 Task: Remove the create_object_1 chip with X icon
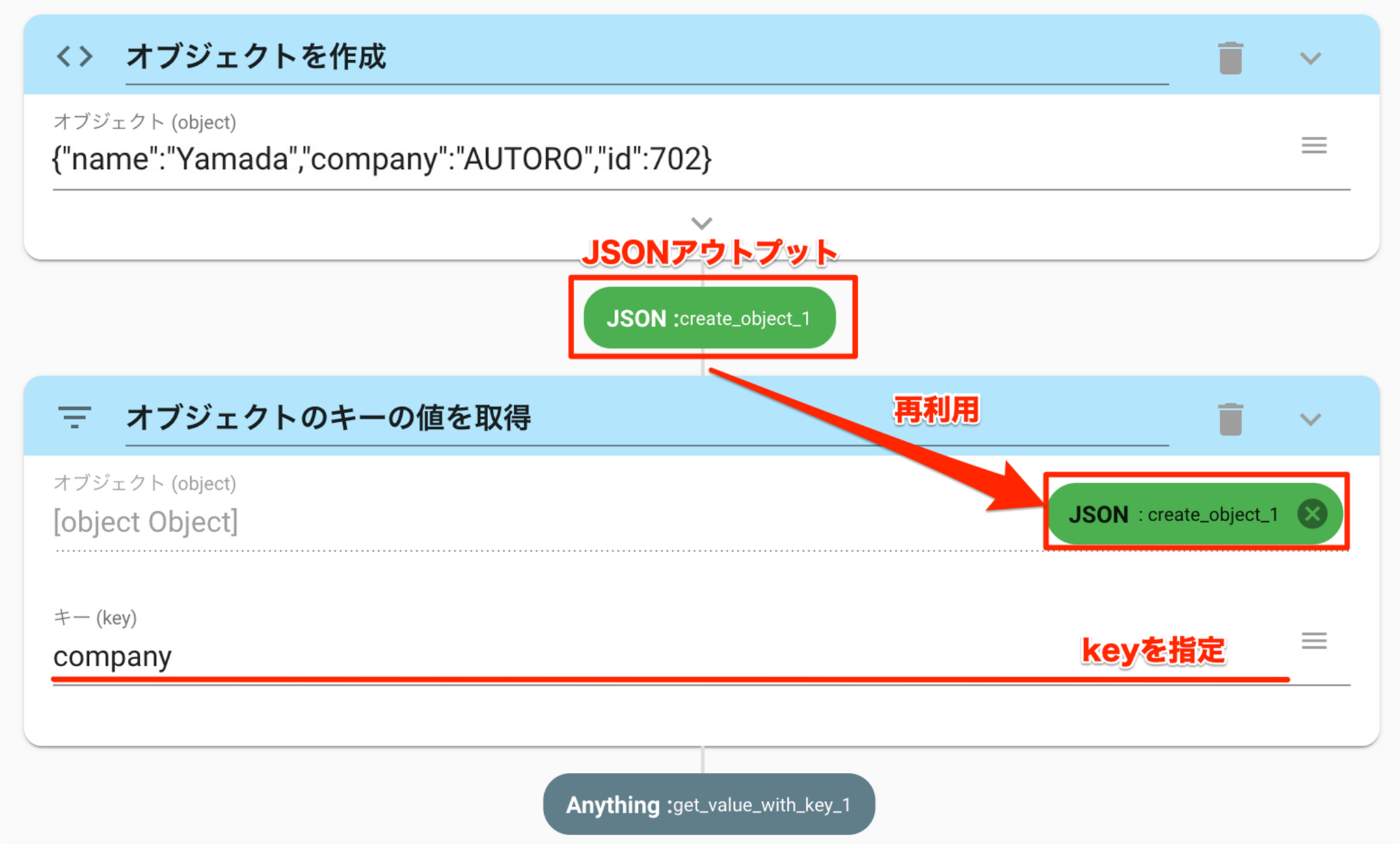pyautogui.click(x=1312, y=514)
